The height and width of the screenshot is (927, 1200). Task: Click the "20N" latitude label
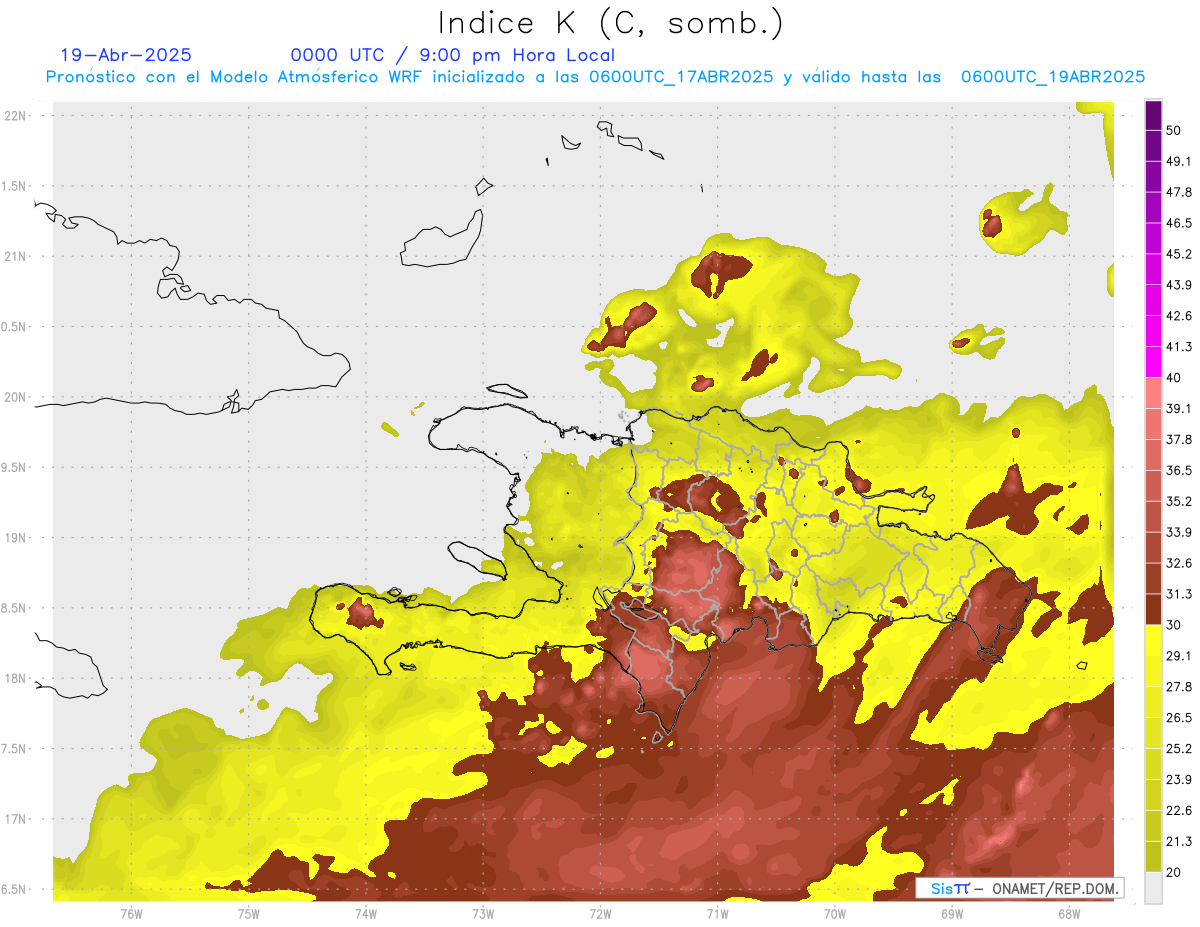pos(15,398)
